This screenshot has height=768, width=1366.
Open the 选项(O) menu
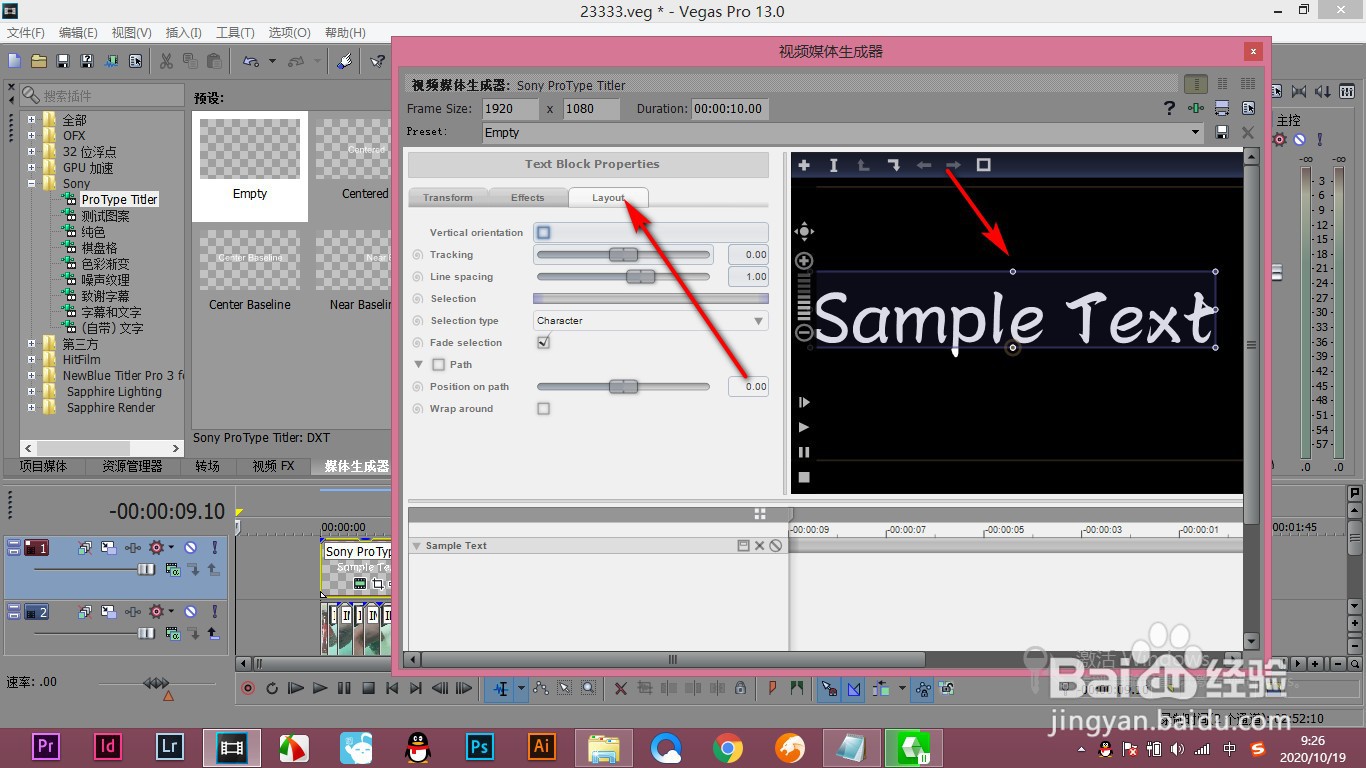coord(289,33)
